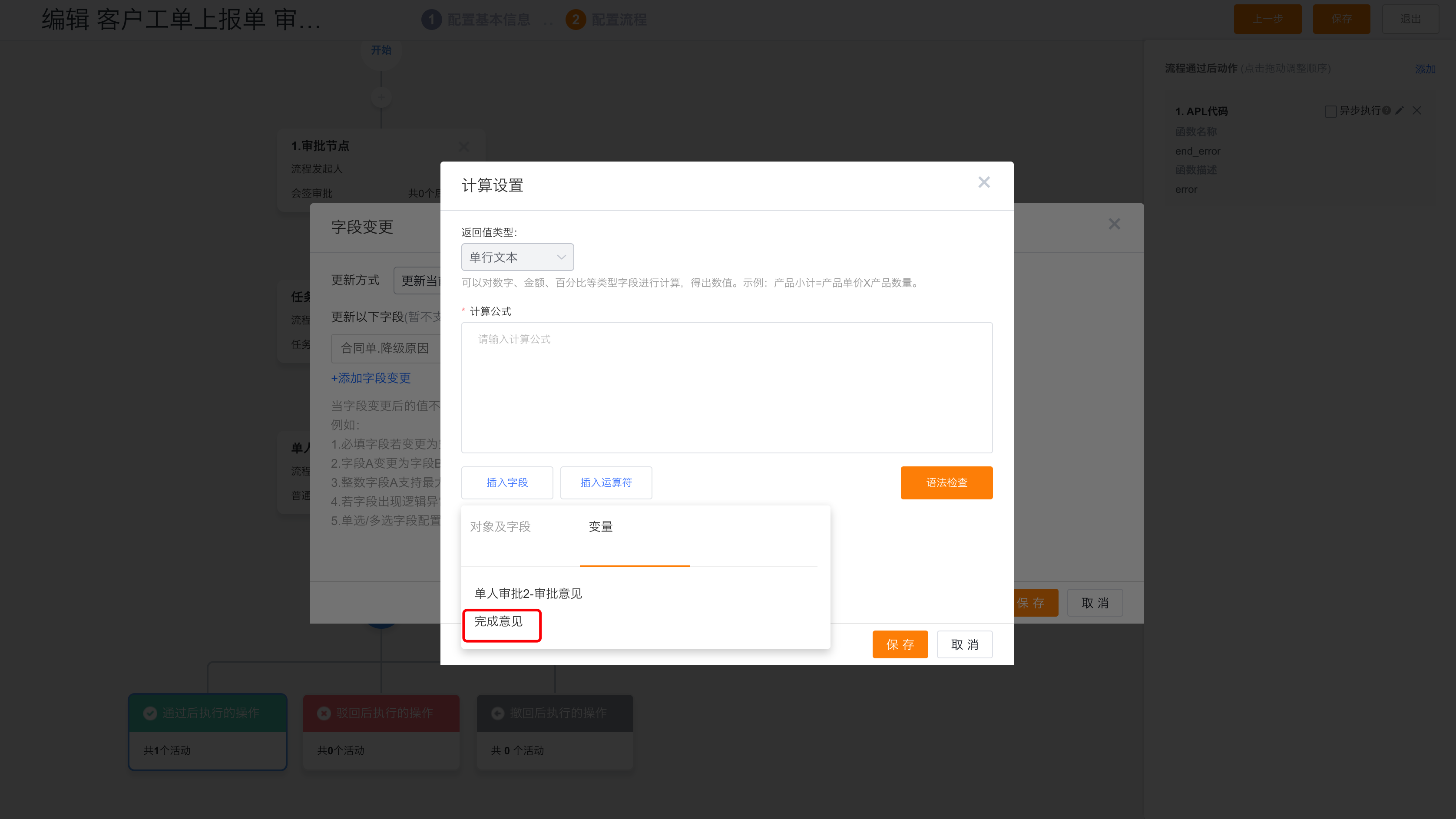Switch to the 对象及字段 tab

click(x=500, y=526)
